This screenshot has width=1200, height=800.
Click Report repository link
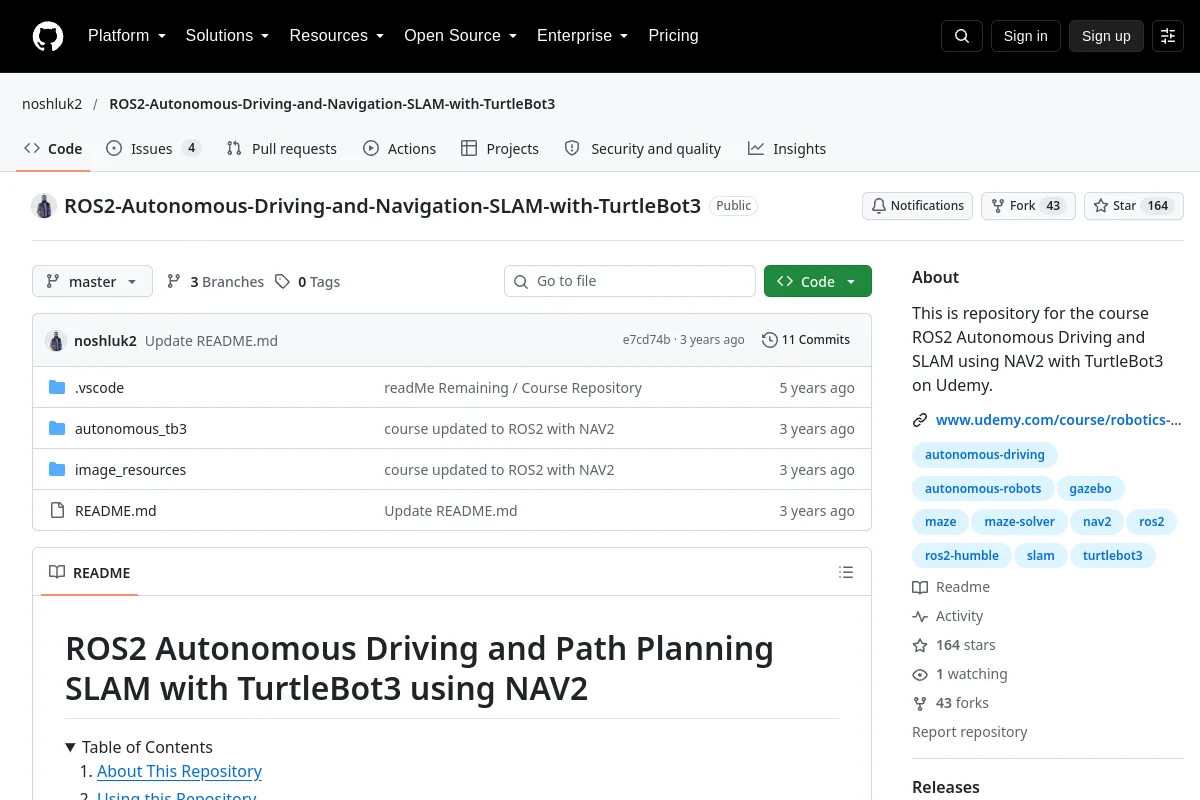[970, 732]
